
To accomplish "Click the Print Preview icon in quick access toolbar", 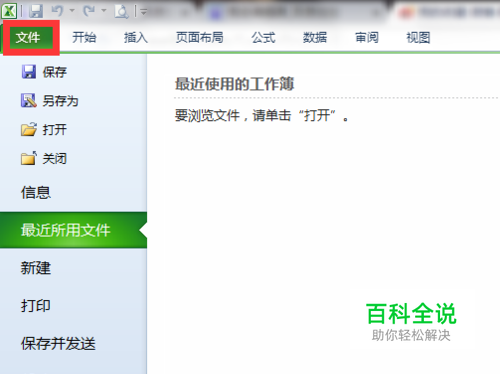I will [x=121, y=11].
